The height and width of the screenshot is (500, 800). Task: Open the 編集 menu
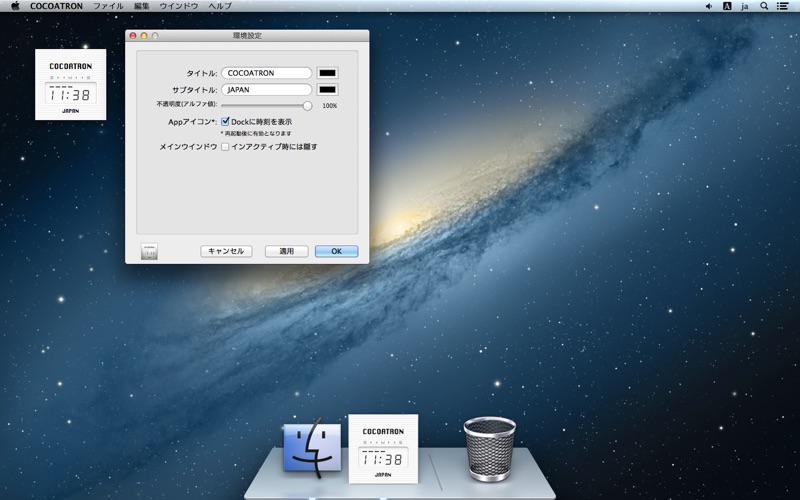(x=141, y=6)
